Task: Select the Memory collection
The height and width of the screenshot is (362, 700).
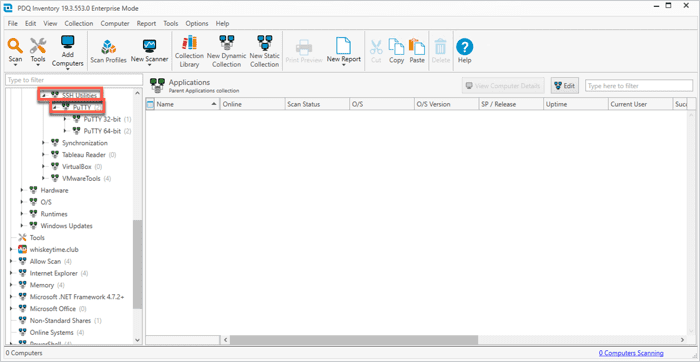Action: tap(42, 285)
